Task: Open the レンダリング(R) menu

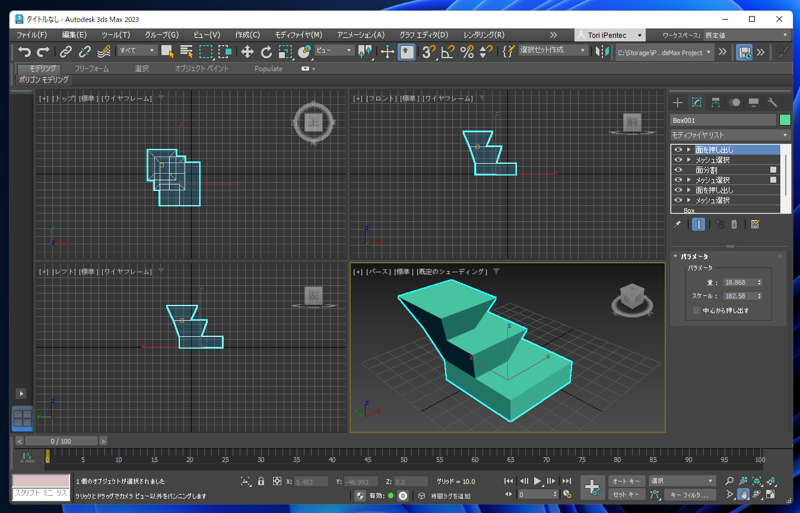Action: tap(484, 35)
